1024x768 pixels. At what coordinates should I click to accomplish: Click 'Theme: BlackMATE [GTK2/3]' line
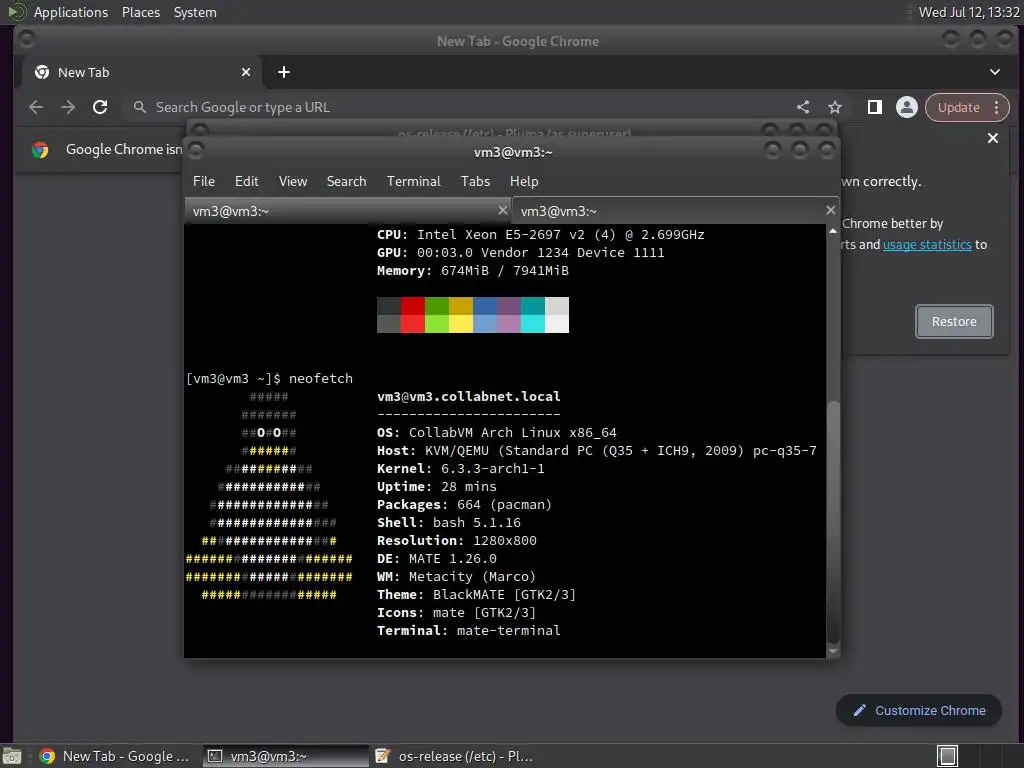point(476,594)
